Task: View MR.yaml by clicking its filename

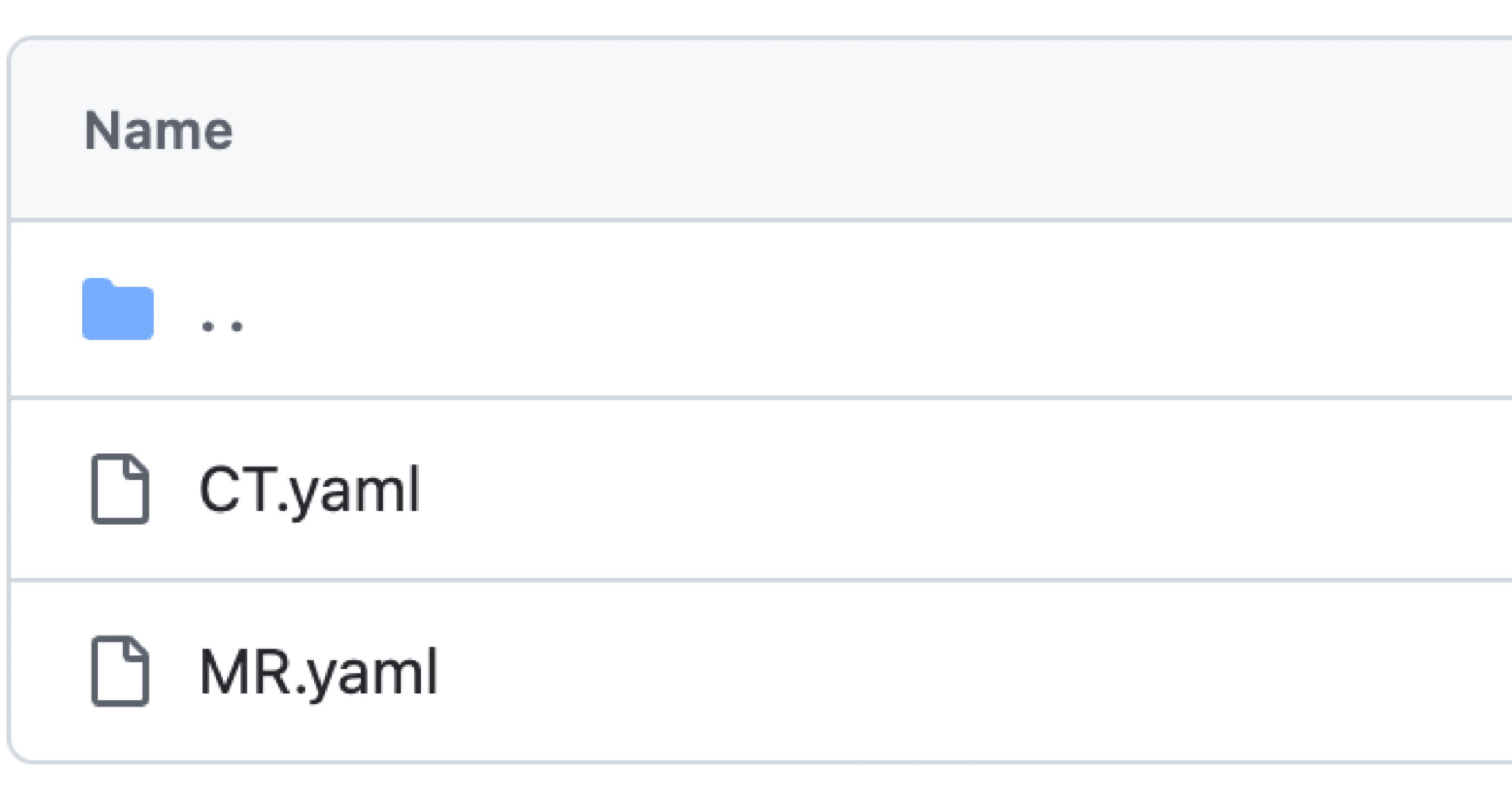Action: tap(318, 672)
